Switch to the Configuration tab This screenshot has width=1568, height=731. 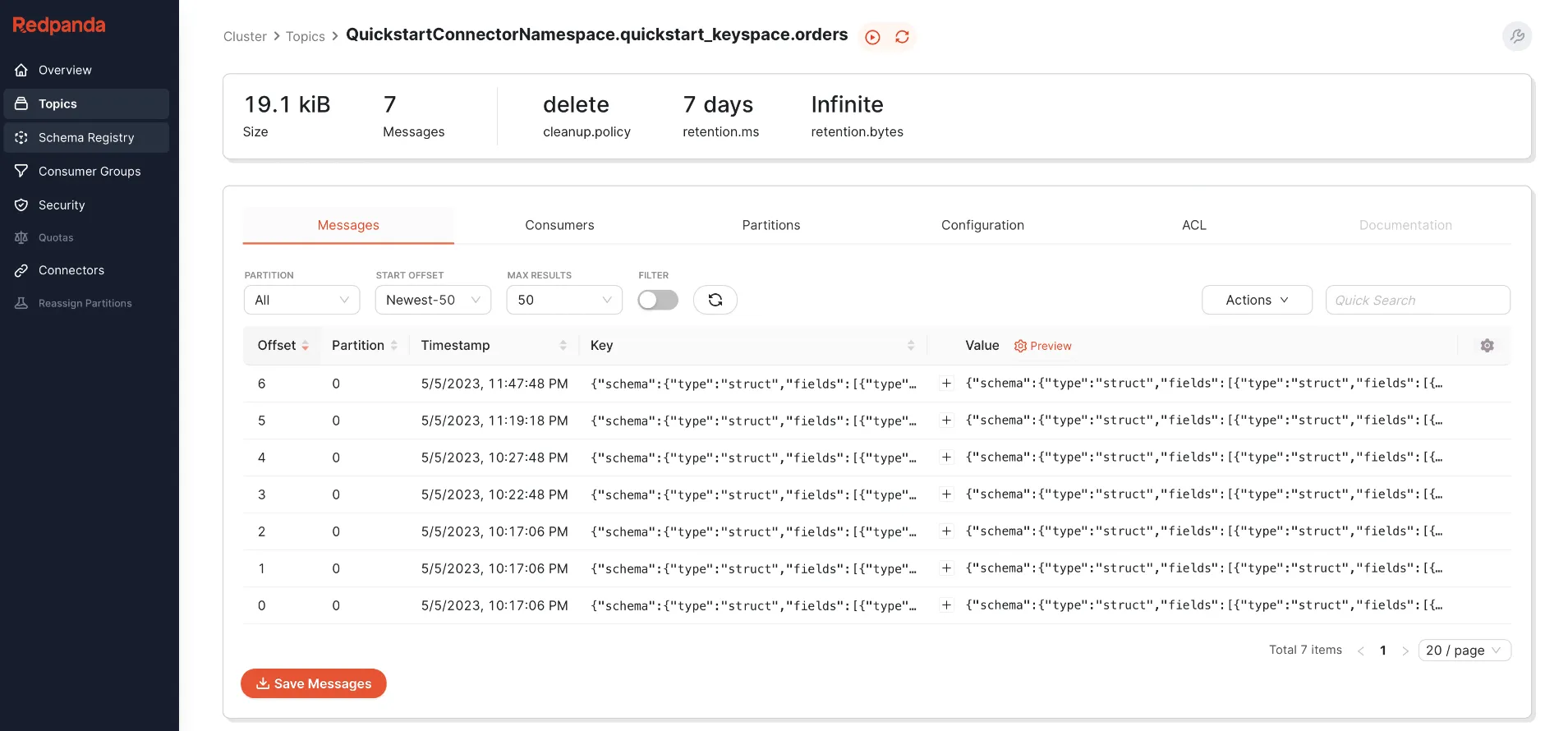pyautogui.click(x=982, y=225)
